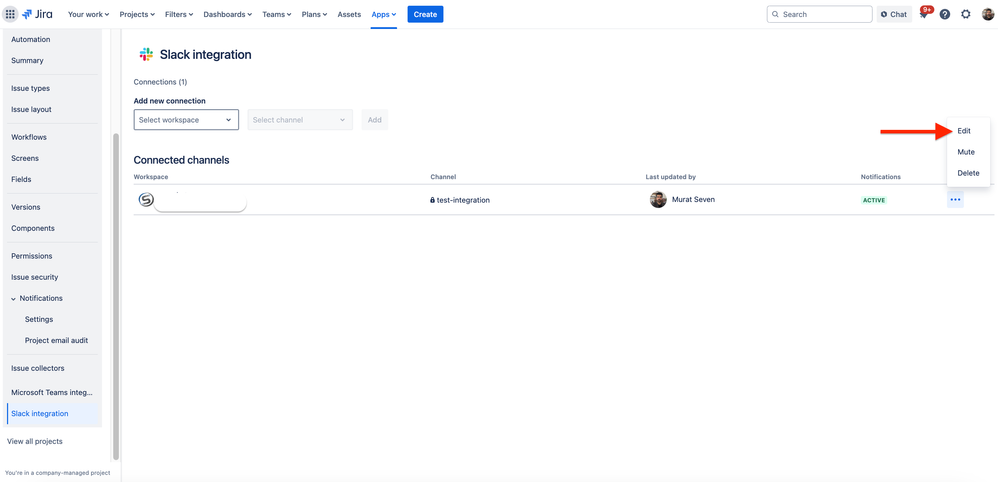Click the Jira logo

(38, 14)
